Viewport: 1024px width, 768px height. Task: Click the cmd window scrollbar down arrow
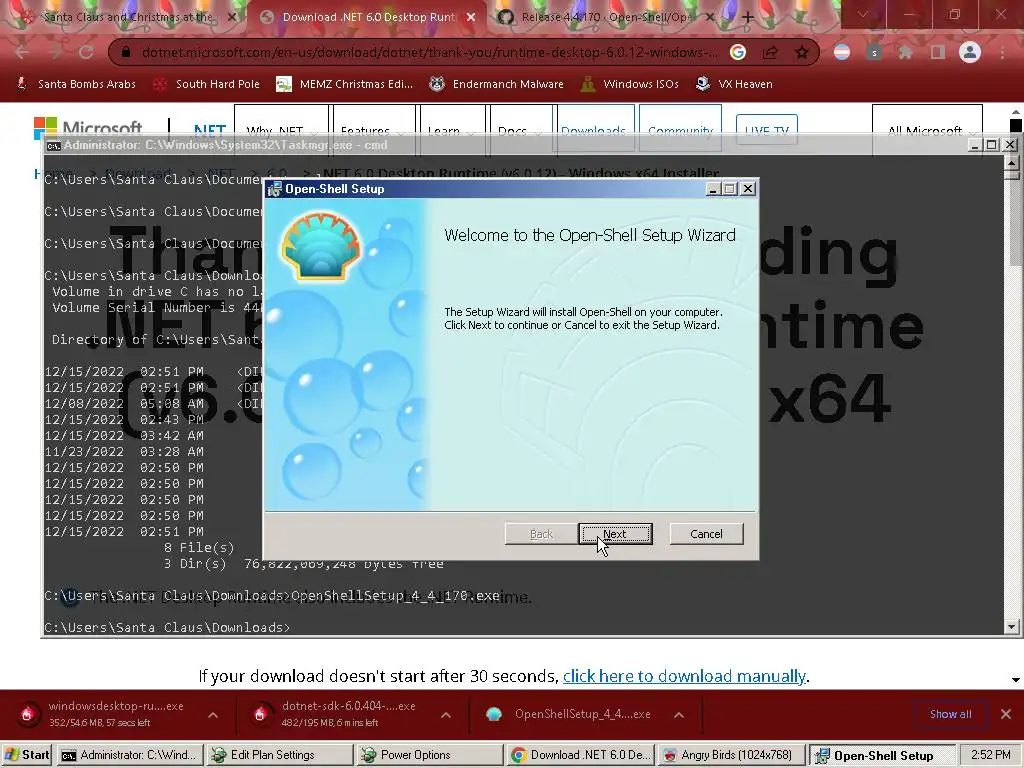click(1012, 626)
